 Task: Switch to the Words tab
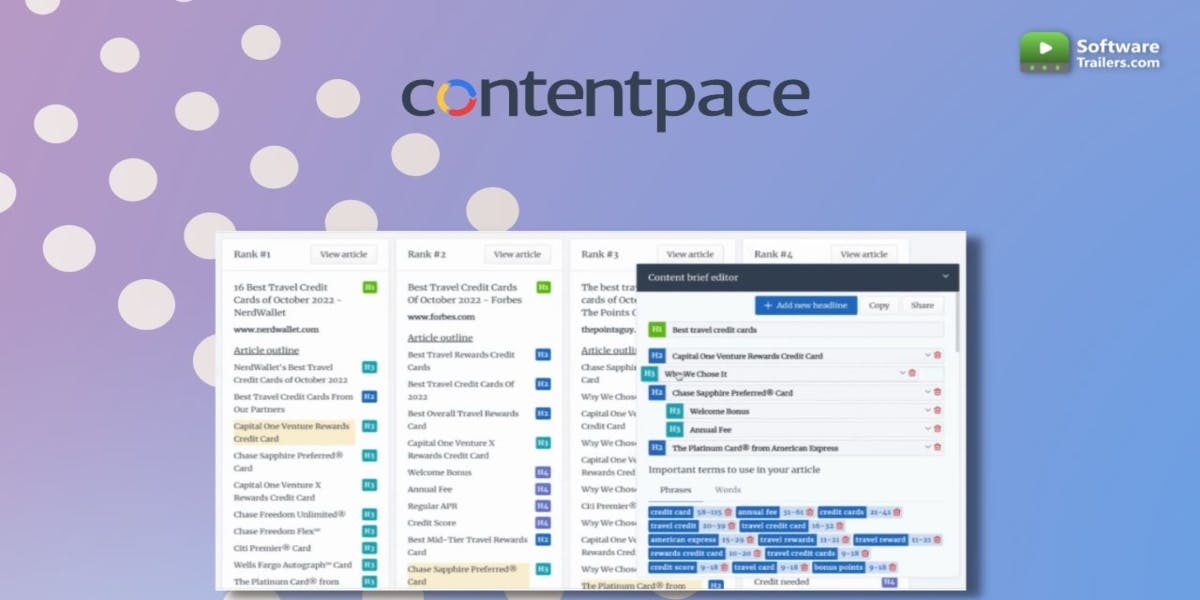pyautogui.click(x=728, y=490)
